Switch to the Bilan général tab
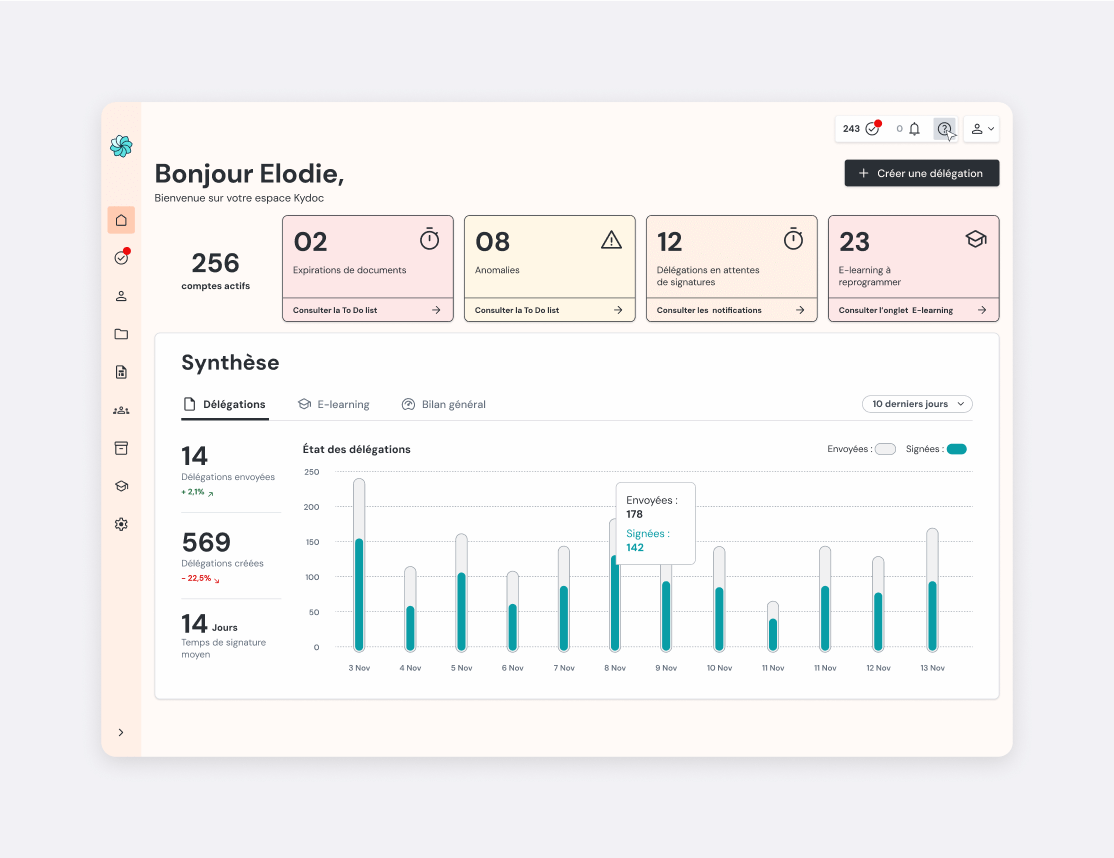 [443, 404]
